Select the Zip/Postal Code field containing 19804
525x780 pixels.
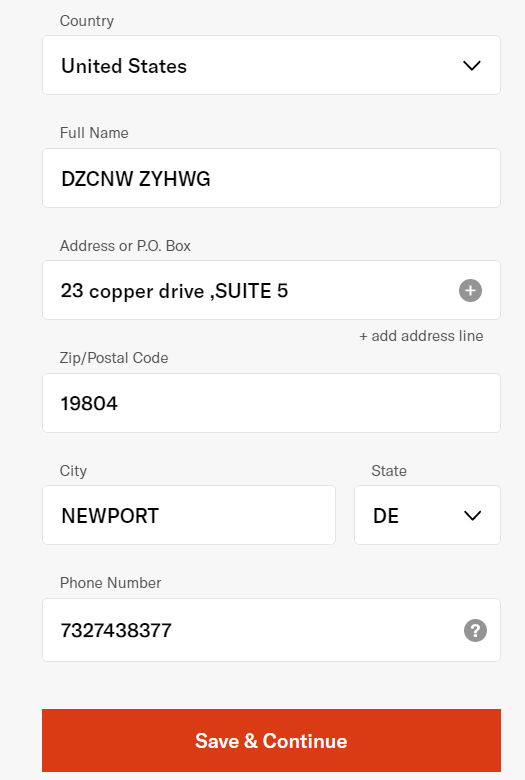click(x=271, y=403)
